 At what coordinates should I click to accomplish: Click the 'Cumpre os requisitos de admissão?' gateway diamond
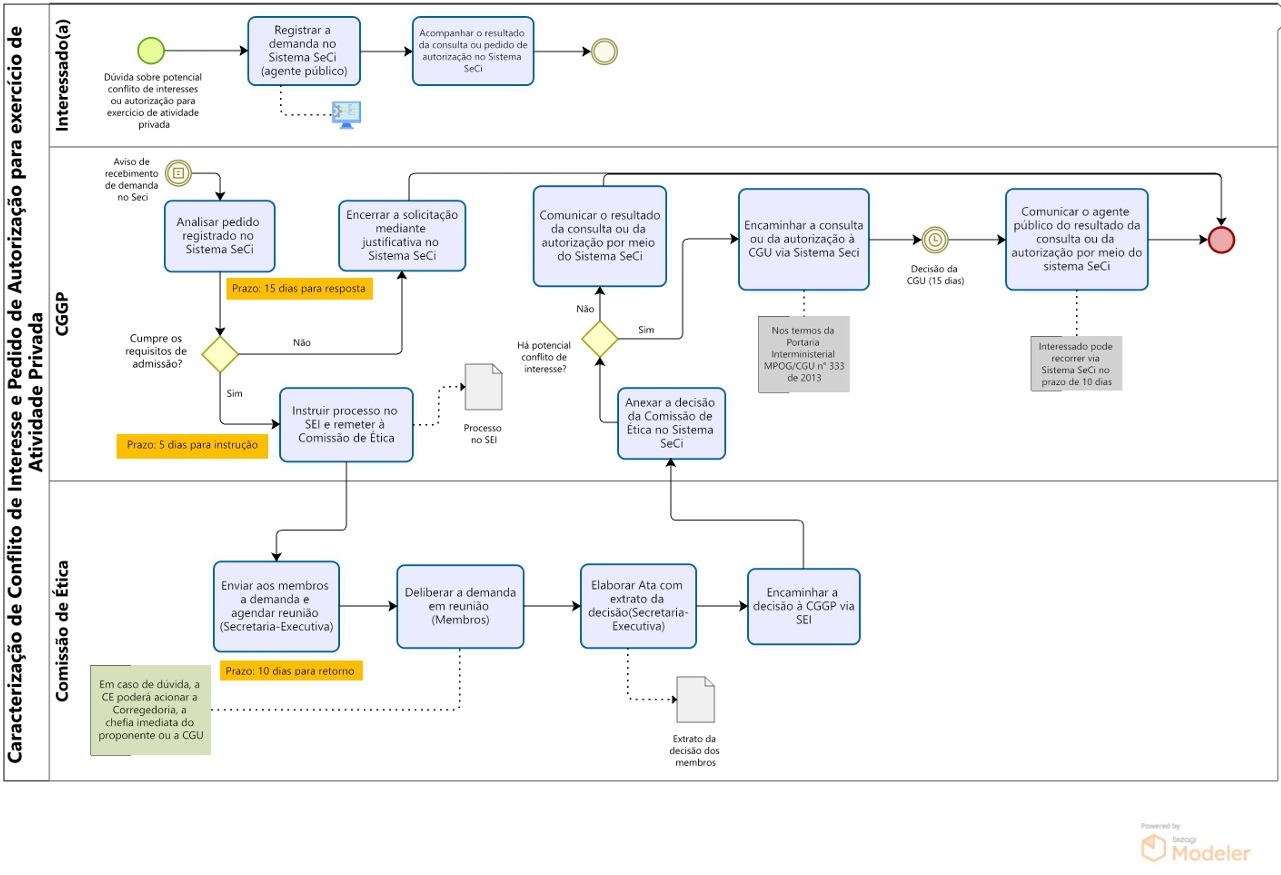pyautogui.click(x=220, y=354)
